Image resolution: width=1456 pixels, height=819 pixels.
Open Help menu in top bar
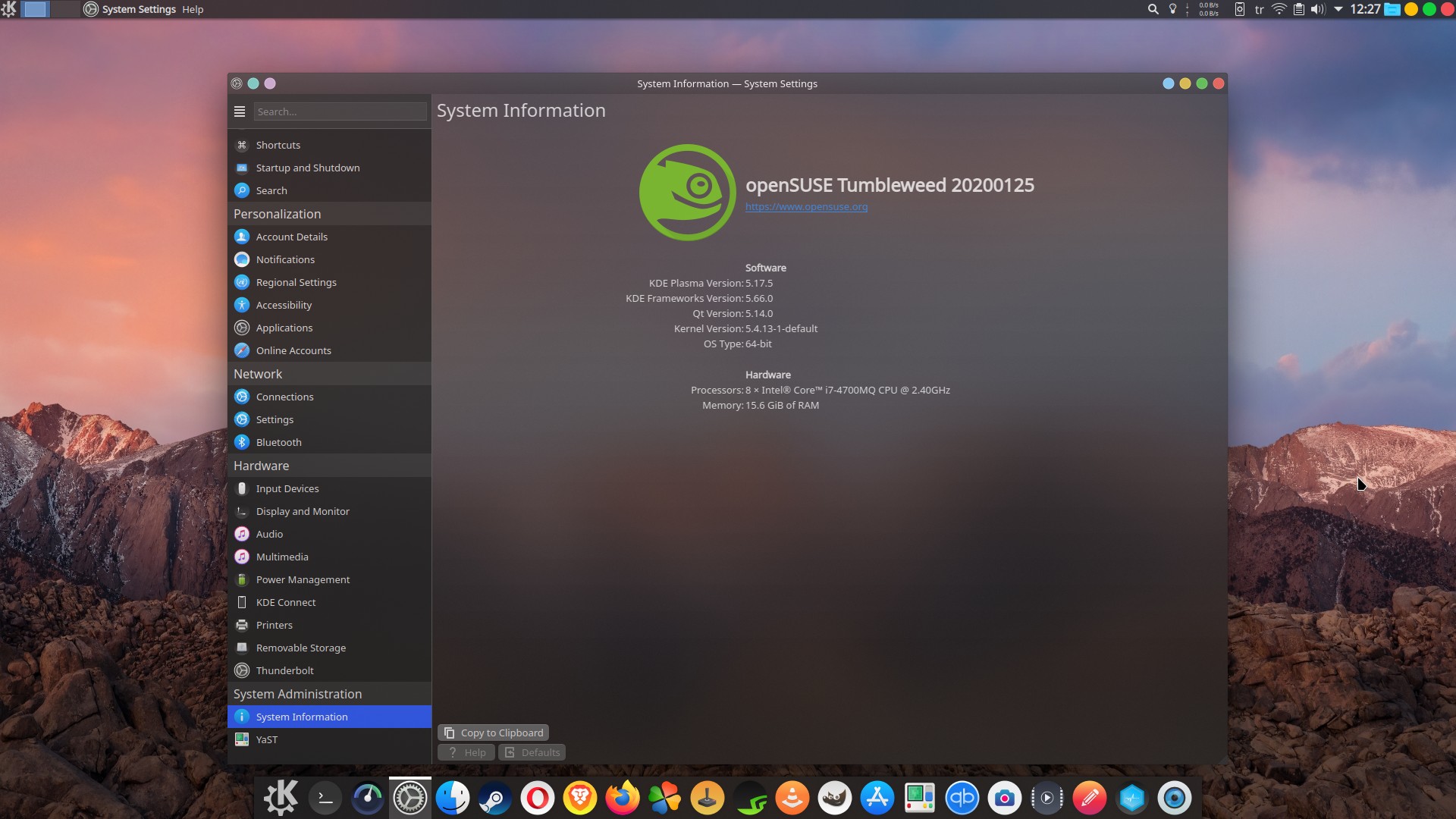(193, 9)
